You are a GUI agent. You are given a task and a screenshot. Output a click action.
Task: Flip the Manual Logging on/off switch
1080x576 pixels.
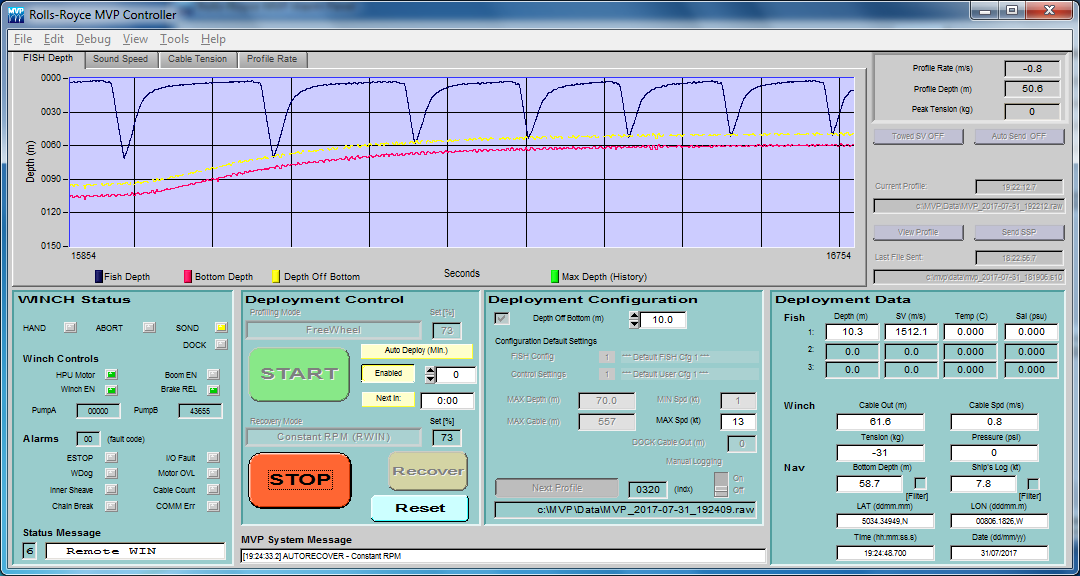click(720, 484)
